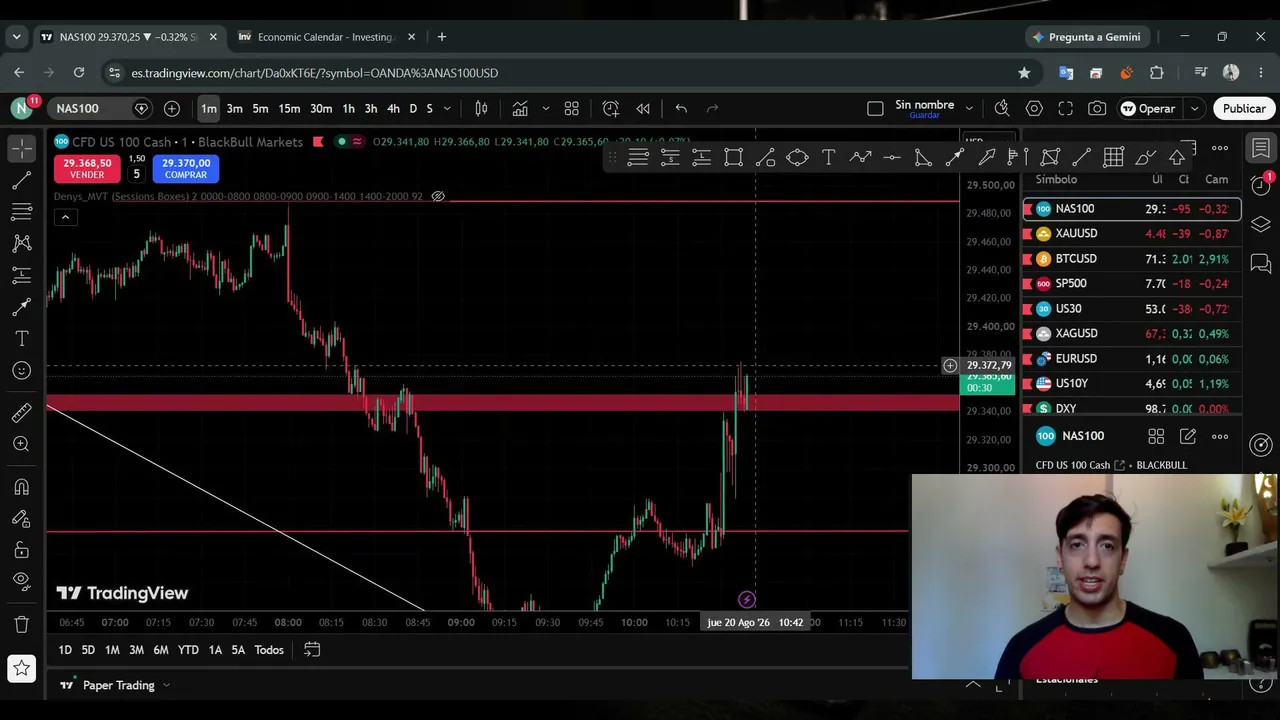Jump to a specific date

312,650
